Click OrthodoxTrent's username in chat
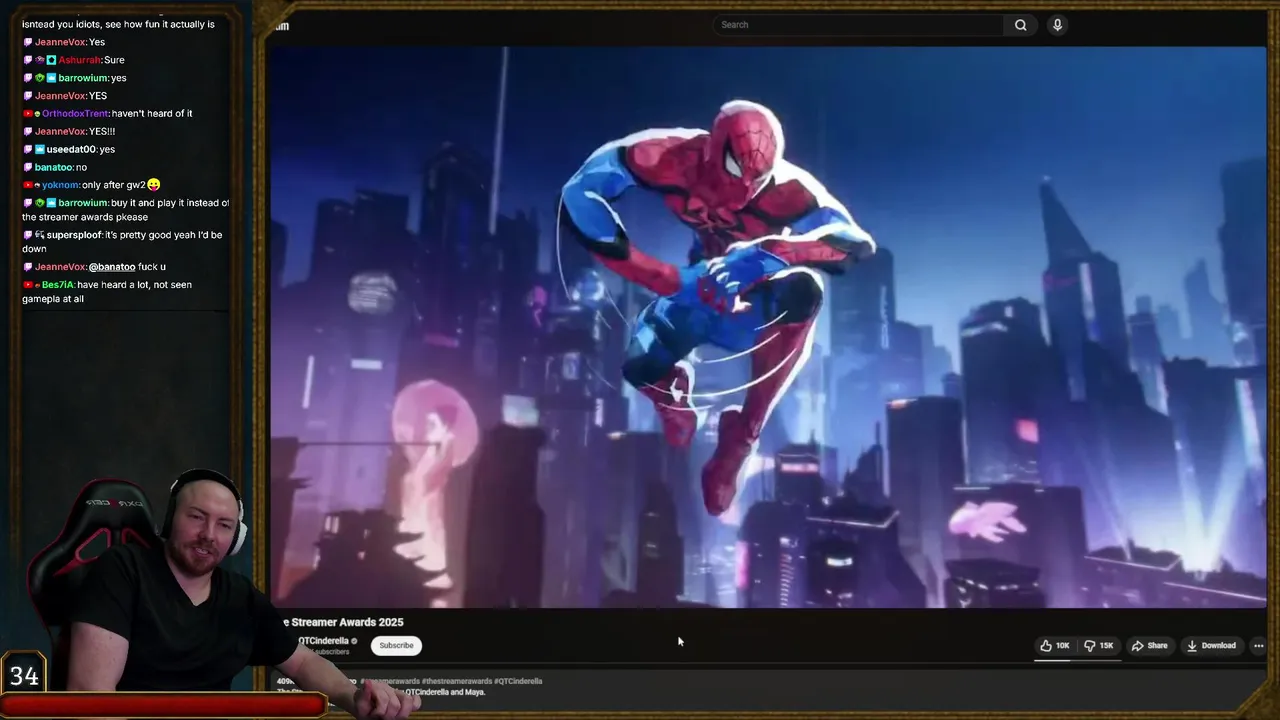Screen dimensions: 1280x720 75,114
